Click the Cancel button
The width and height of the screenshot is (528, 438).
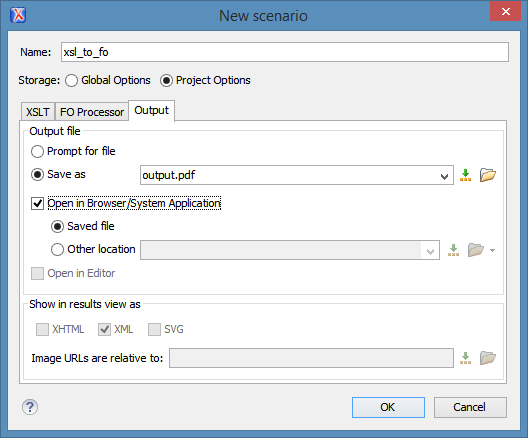[x=470, y=407]
